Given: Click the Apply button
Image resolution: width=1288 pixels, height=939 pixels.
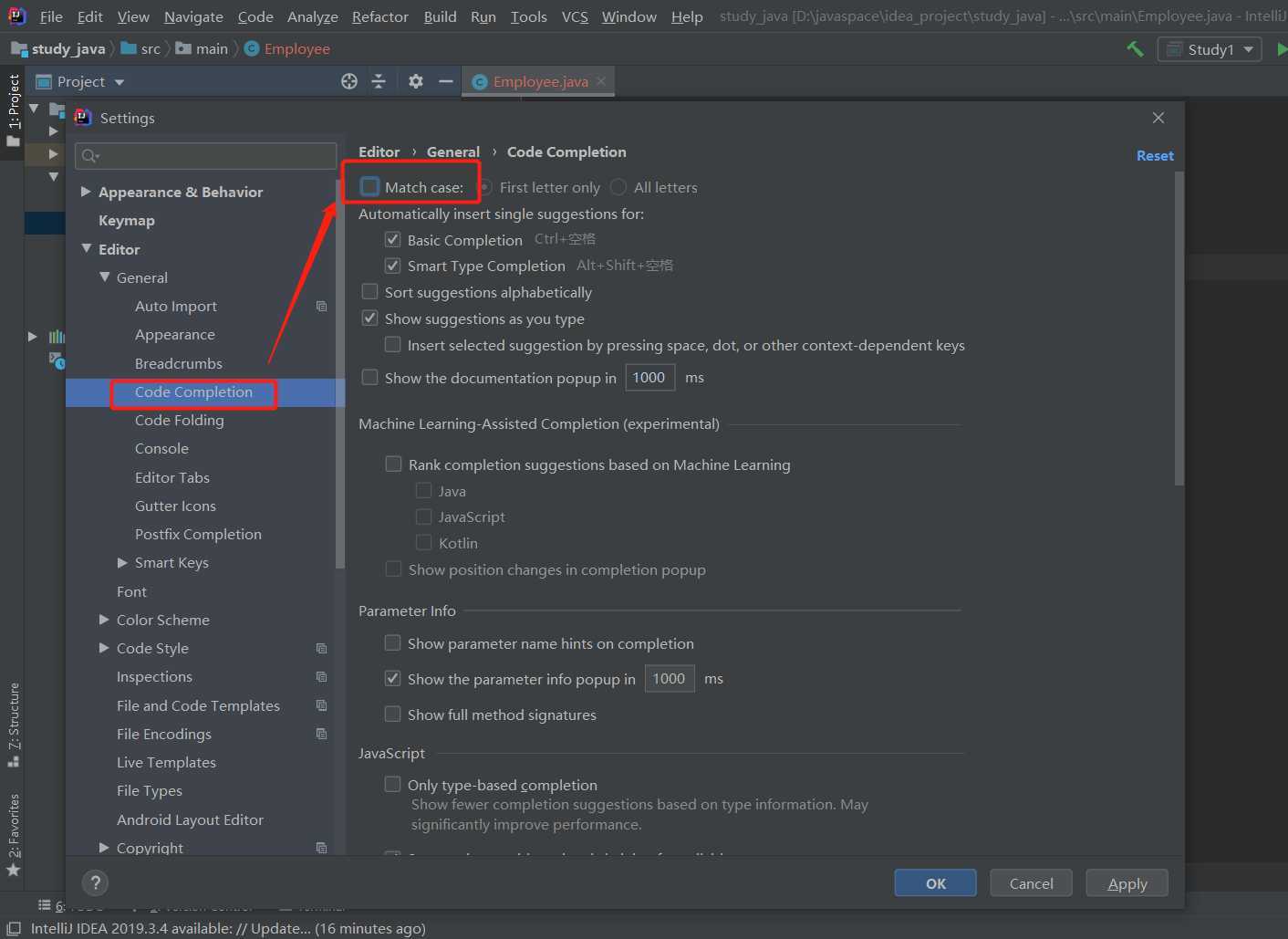Looking at the screenshot, I should 1127,883.
